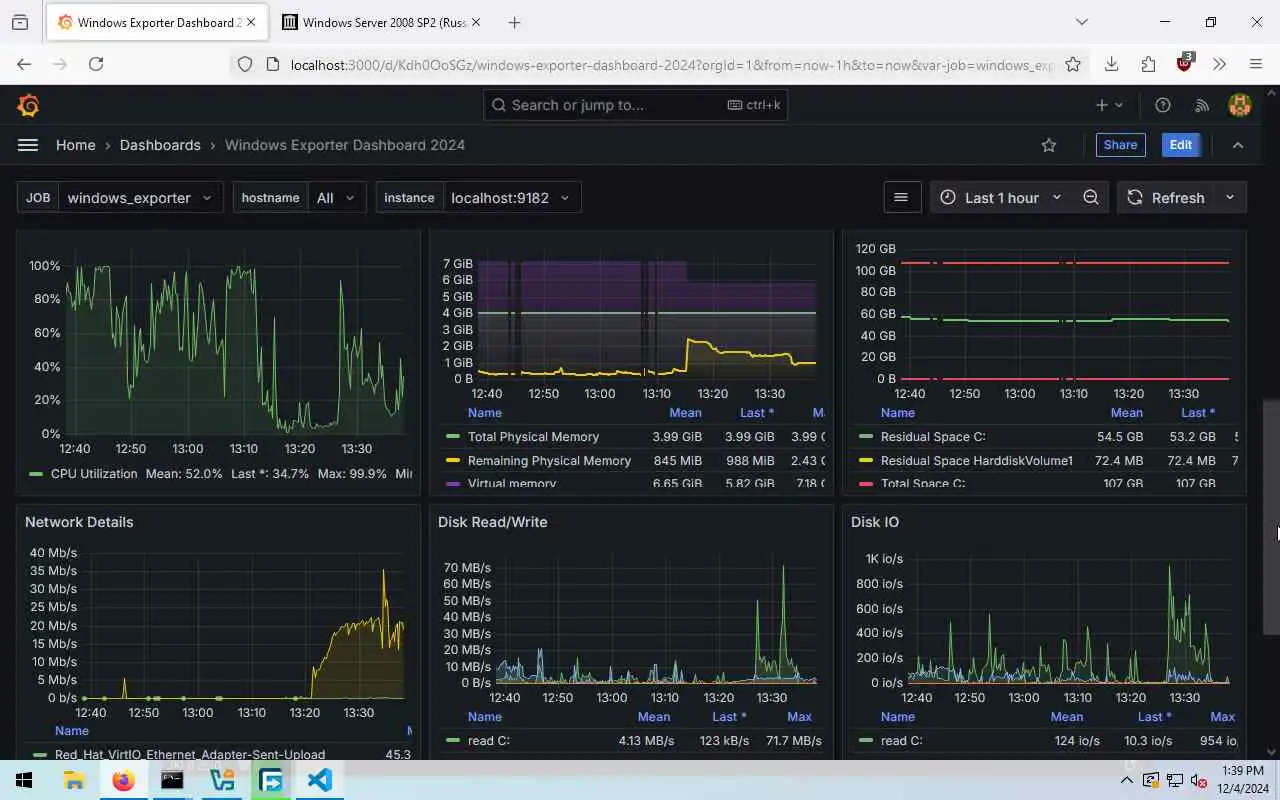The image size is (1280, 800).
Task: Collapse the top navigation with the chevron
Action: coord(1238,145)
